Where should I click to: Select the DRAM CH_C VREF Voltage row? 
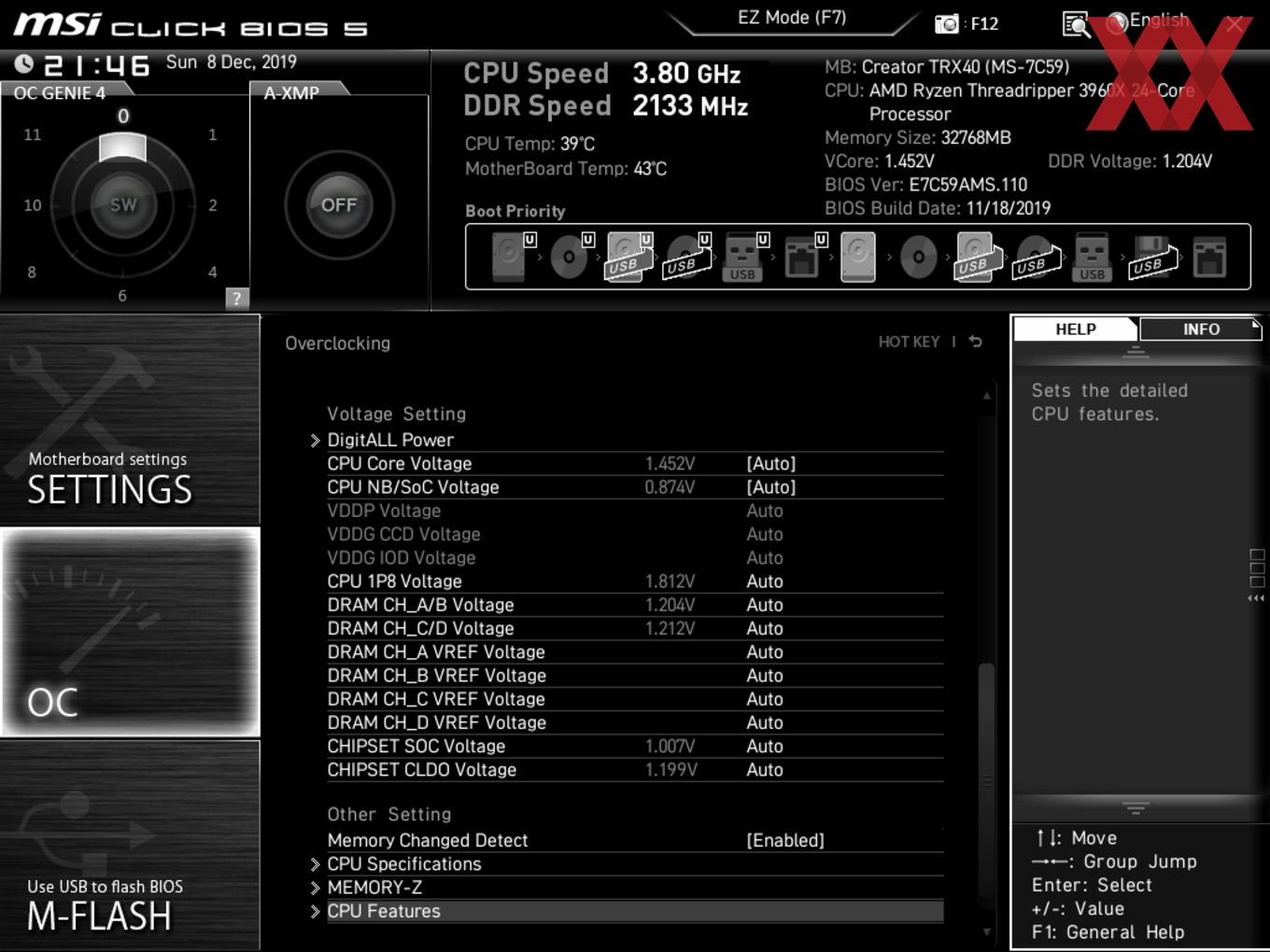[635, 698]
